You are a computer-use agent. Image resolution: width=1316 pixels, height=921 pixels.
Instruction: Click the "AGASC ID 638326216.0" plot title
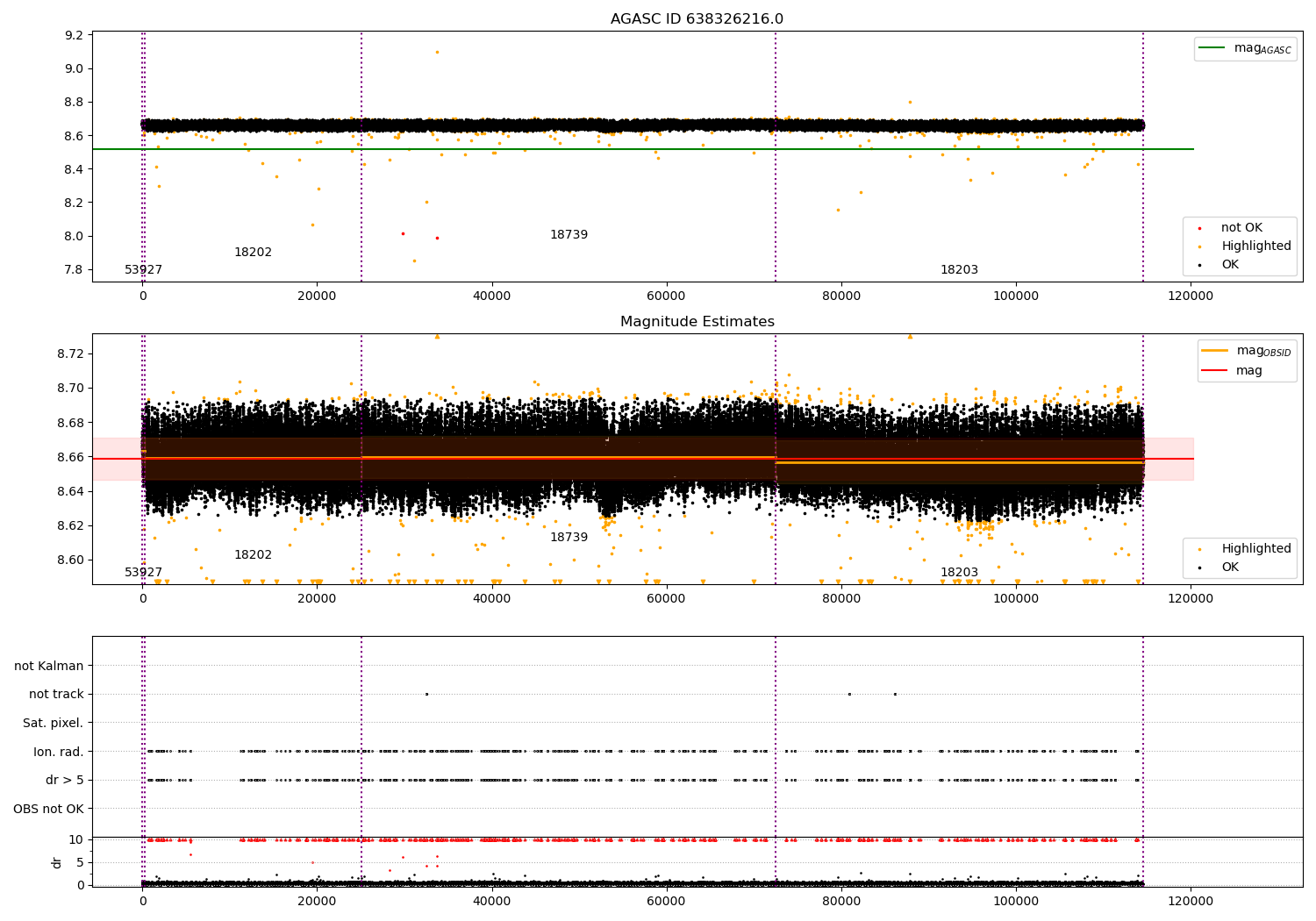[697, 19]
